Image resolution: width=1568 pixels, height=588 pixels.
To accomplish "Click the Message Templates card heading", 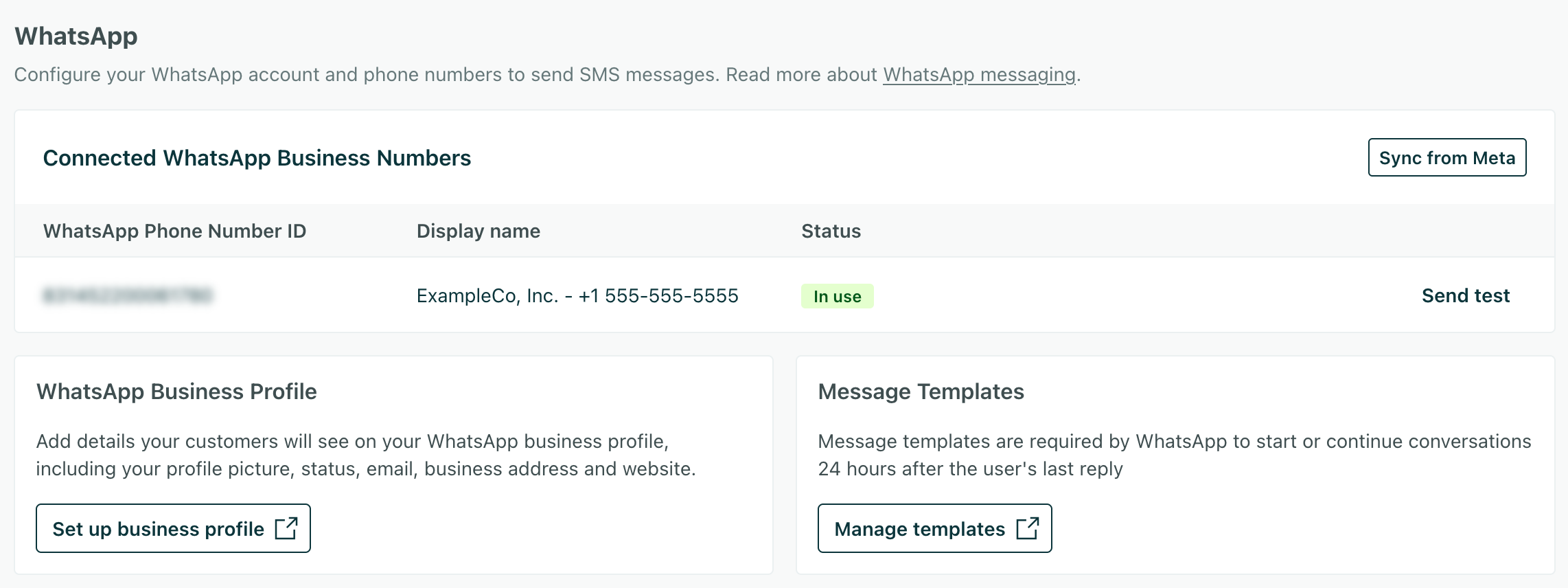I will tap(921, 392).
